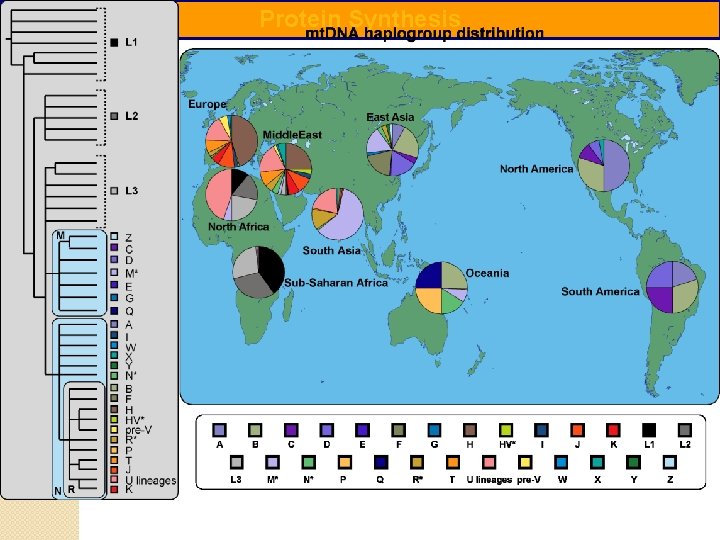Viewport: 720px width, 540px height.
Task: Select the MiddleEast pie chart
Action: 286,169
